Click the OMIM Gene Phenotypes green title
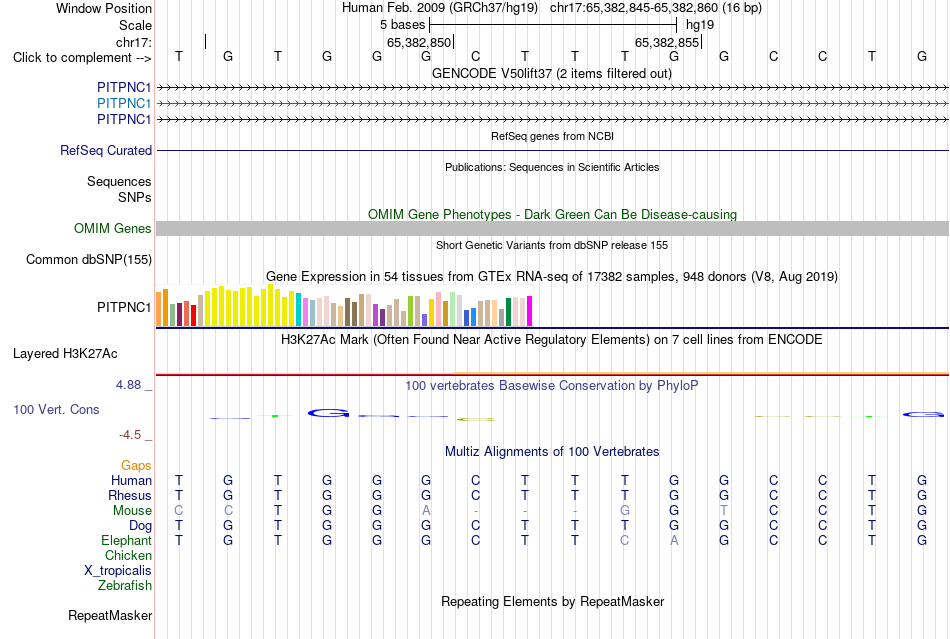This screenshot has width=950, height=639. [552, 214]
